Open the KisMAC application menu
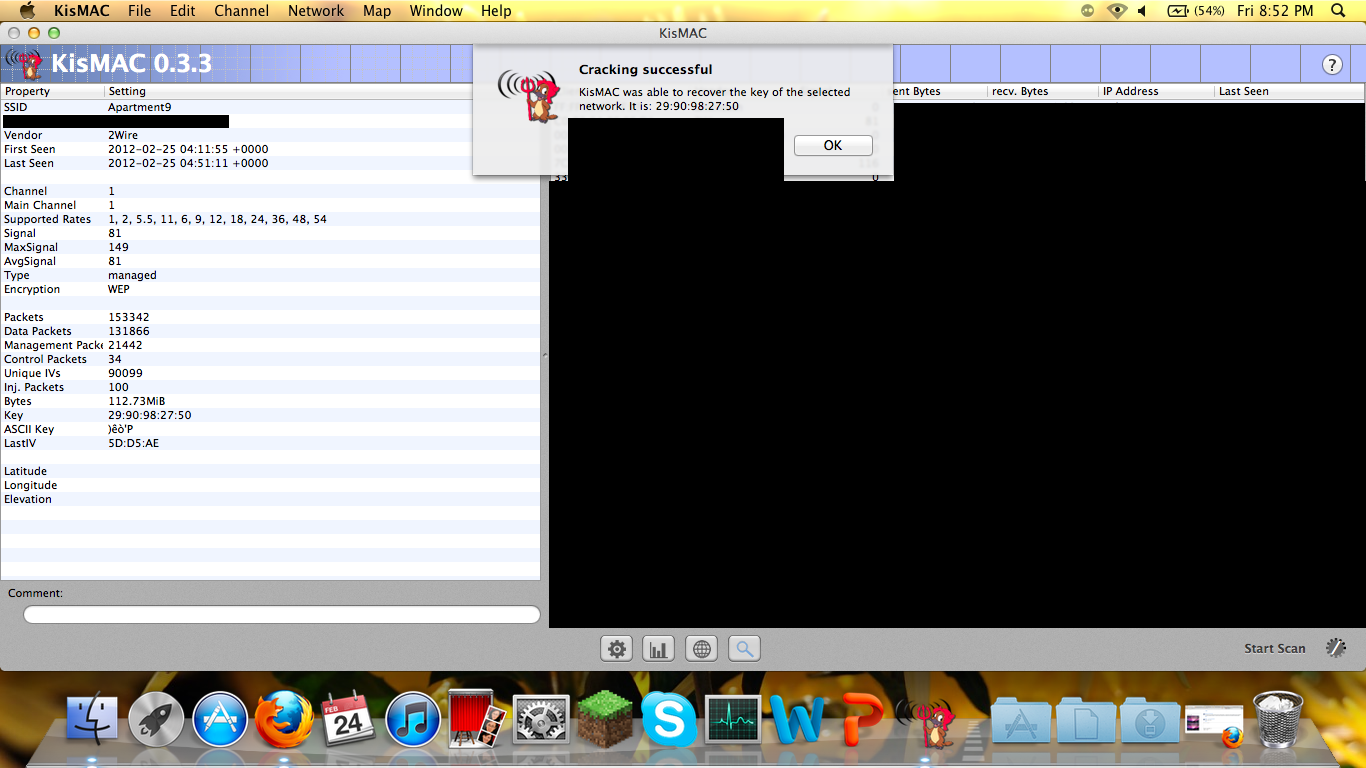This screenshot has width=1366, height=768. pyautogui.click(x=82, y=11)
